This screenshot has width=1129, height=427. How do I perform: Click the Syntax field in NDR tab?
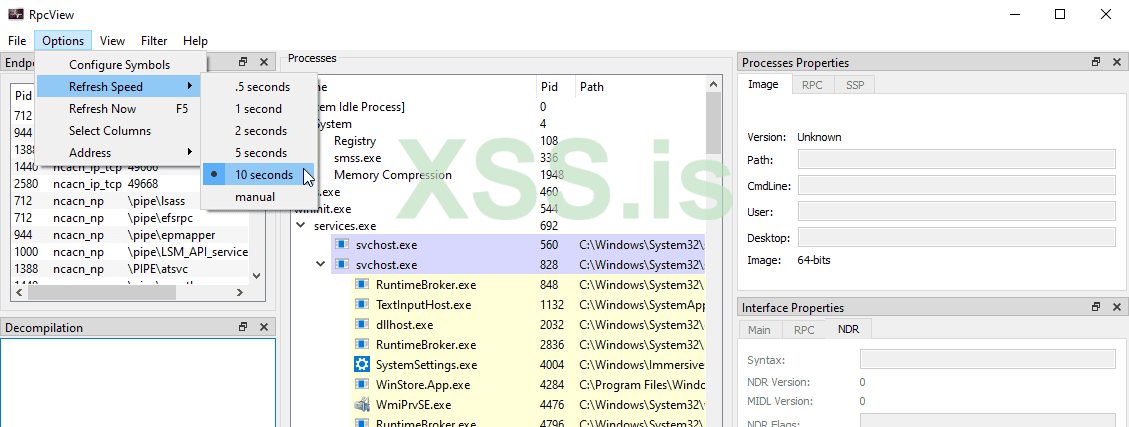pos(988,359)
